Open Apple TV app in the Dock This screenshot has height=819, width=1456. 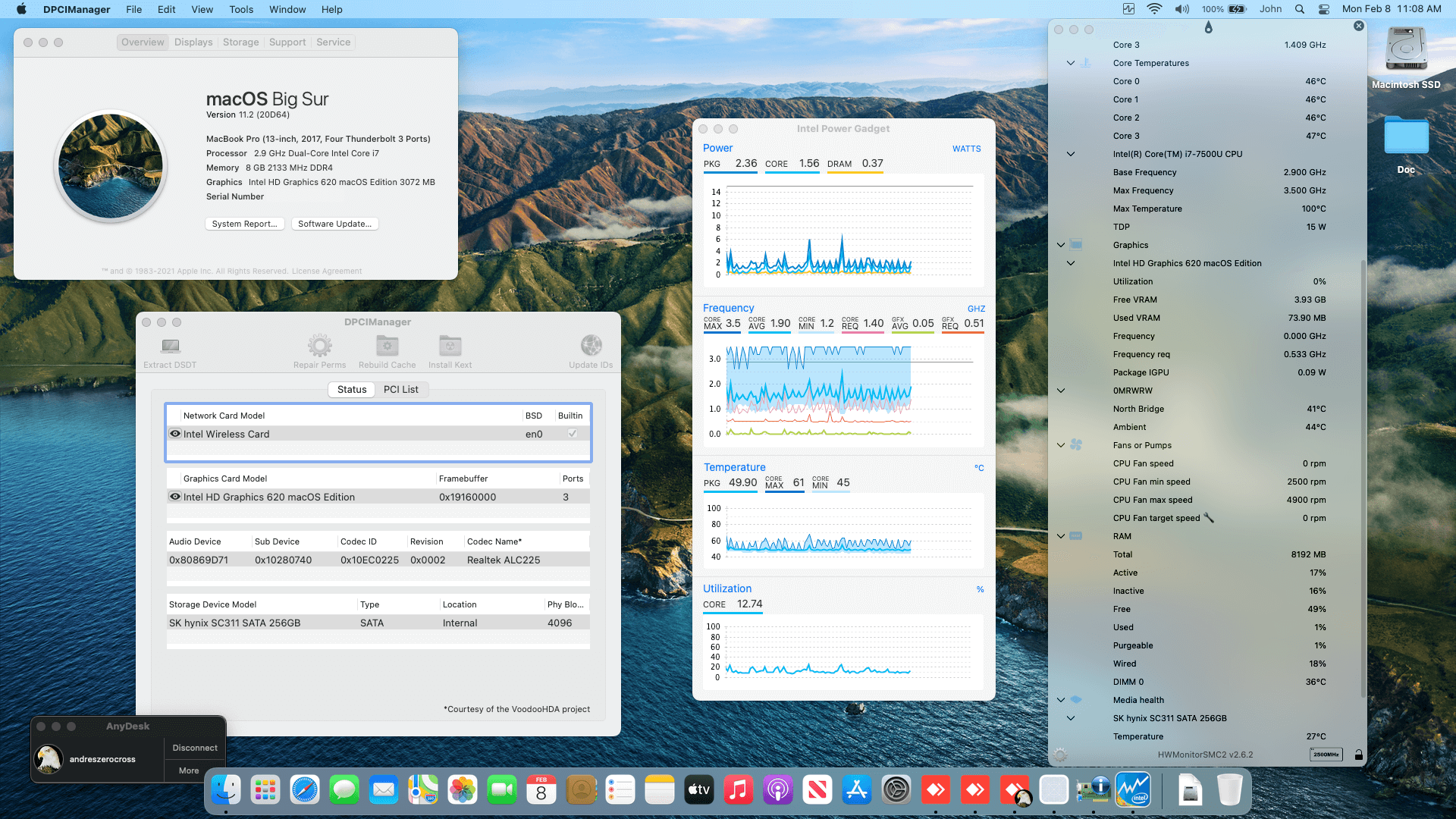pos(699,790)
